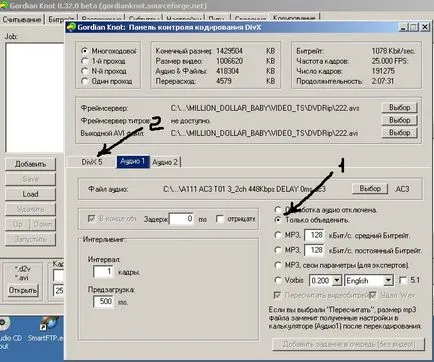Choose the N-й проход radio option

pyautogui.click(x=85, y=71)
